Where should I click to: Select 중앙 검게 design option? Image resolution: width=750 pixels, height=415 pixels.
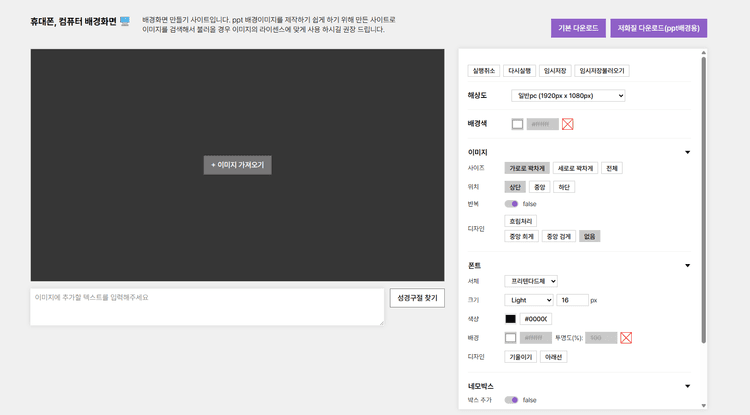(x=559, y=237)
